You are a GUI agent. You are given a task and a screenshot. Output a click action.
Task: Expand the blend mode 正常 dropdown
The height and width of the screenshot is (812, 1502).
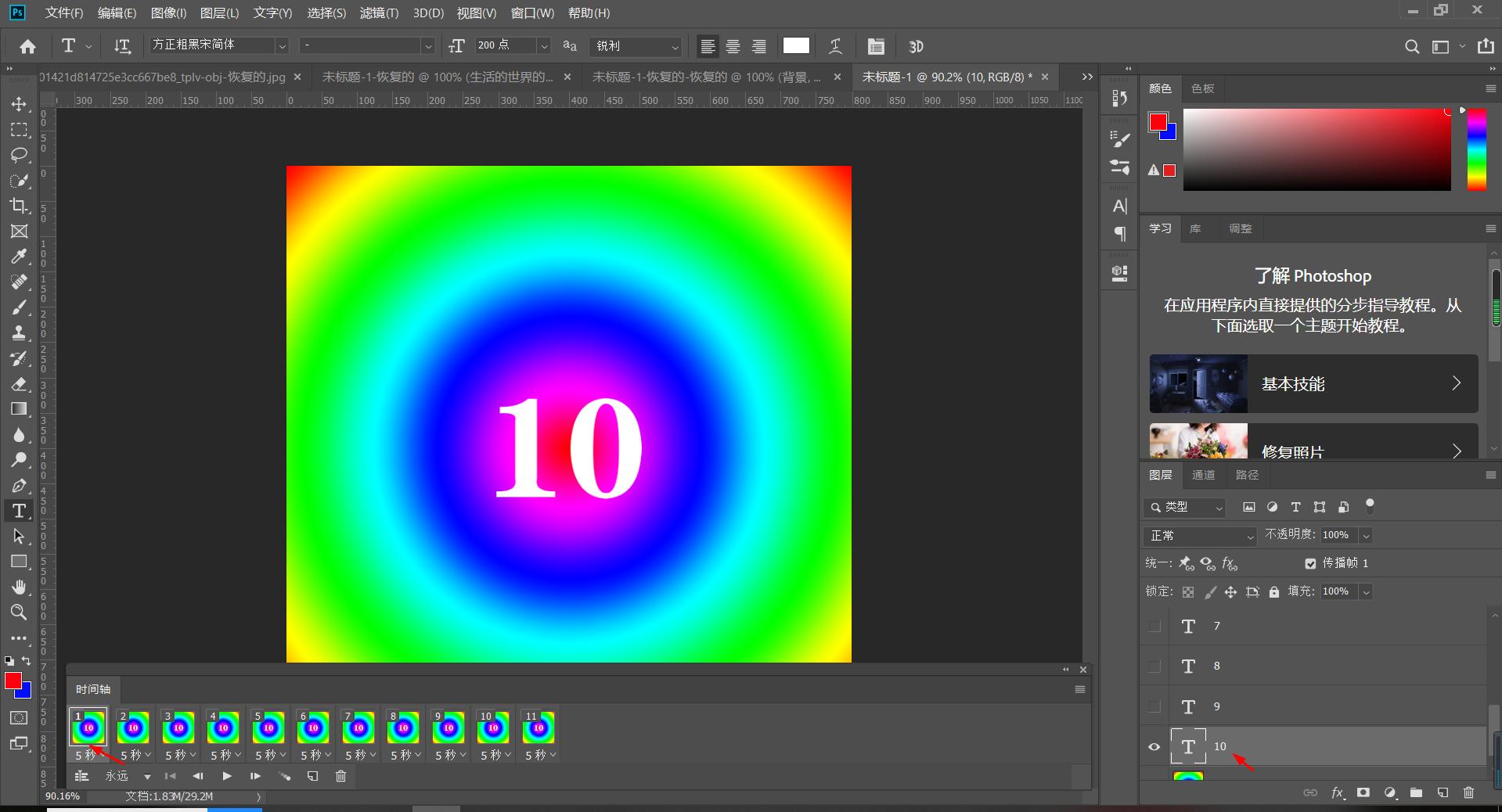point(1199,536)
